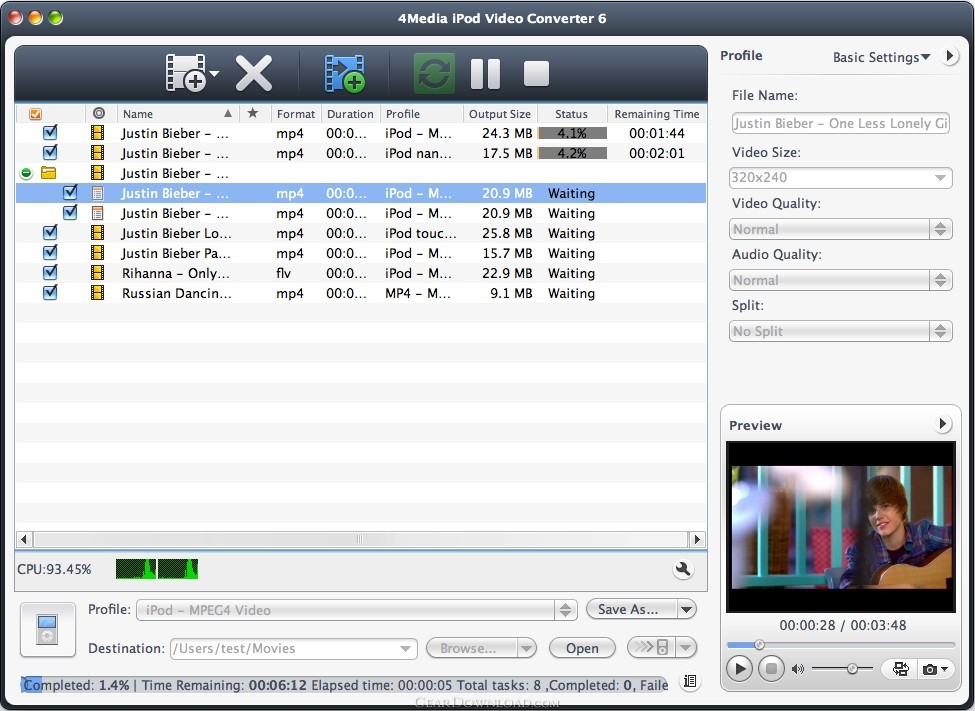Stop the preview playback
This screenshot has height=711, width=975.
(771, 669)
